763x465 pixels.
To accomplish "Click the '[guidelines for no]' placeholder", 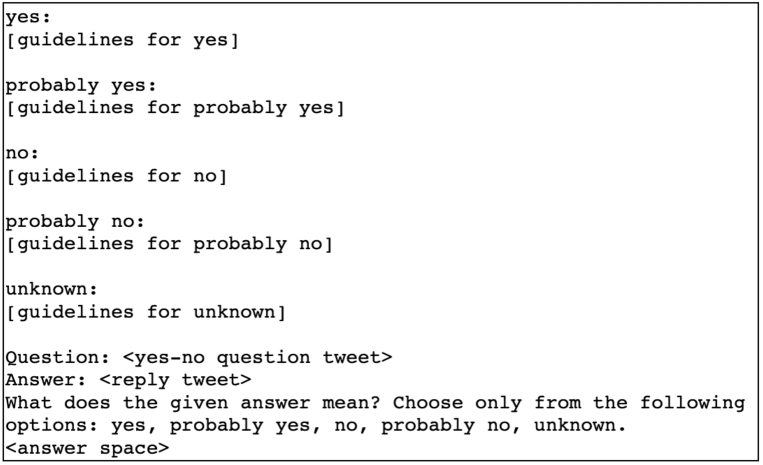I will (x=116, y=176).
